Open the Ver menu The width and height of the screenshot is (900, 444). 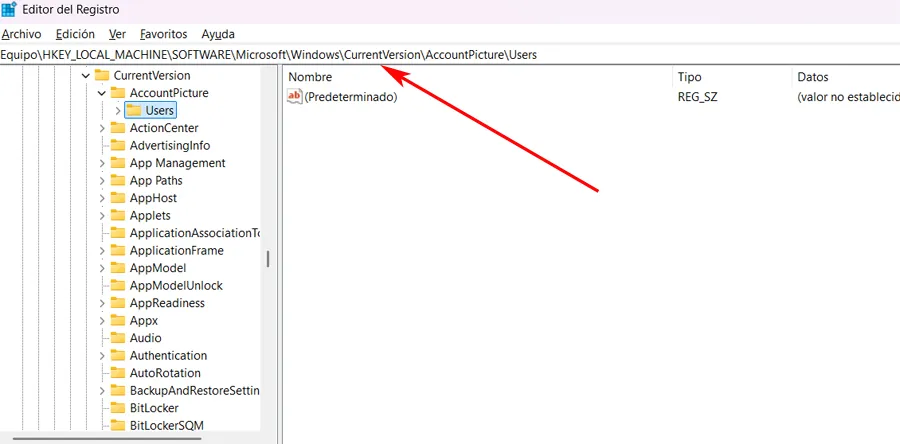(x=117, y=34)
